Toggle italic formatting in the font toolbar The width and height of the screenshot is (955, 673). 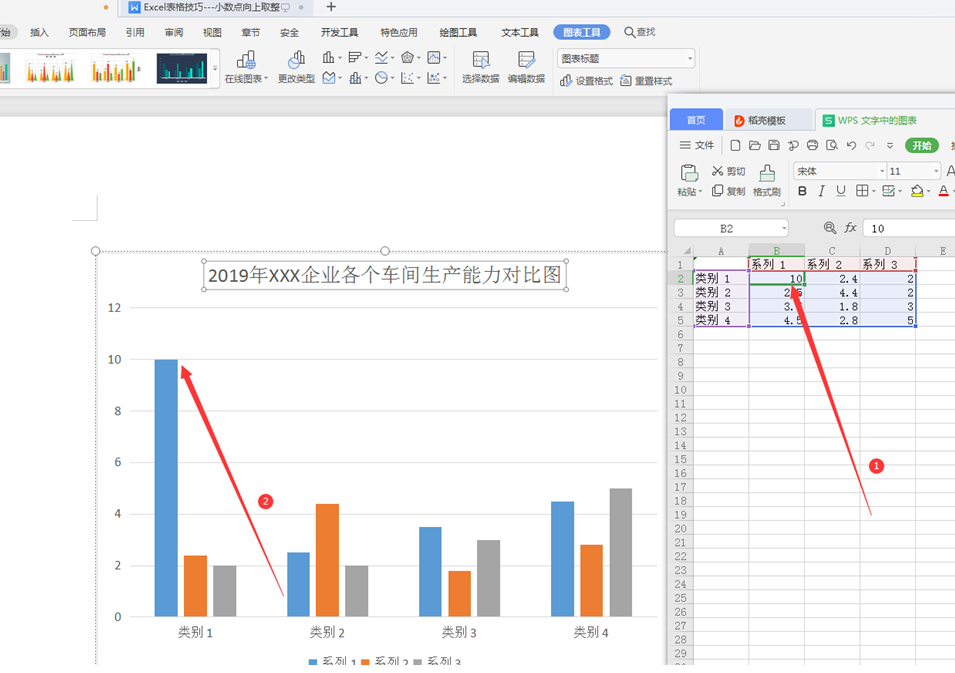821,191
